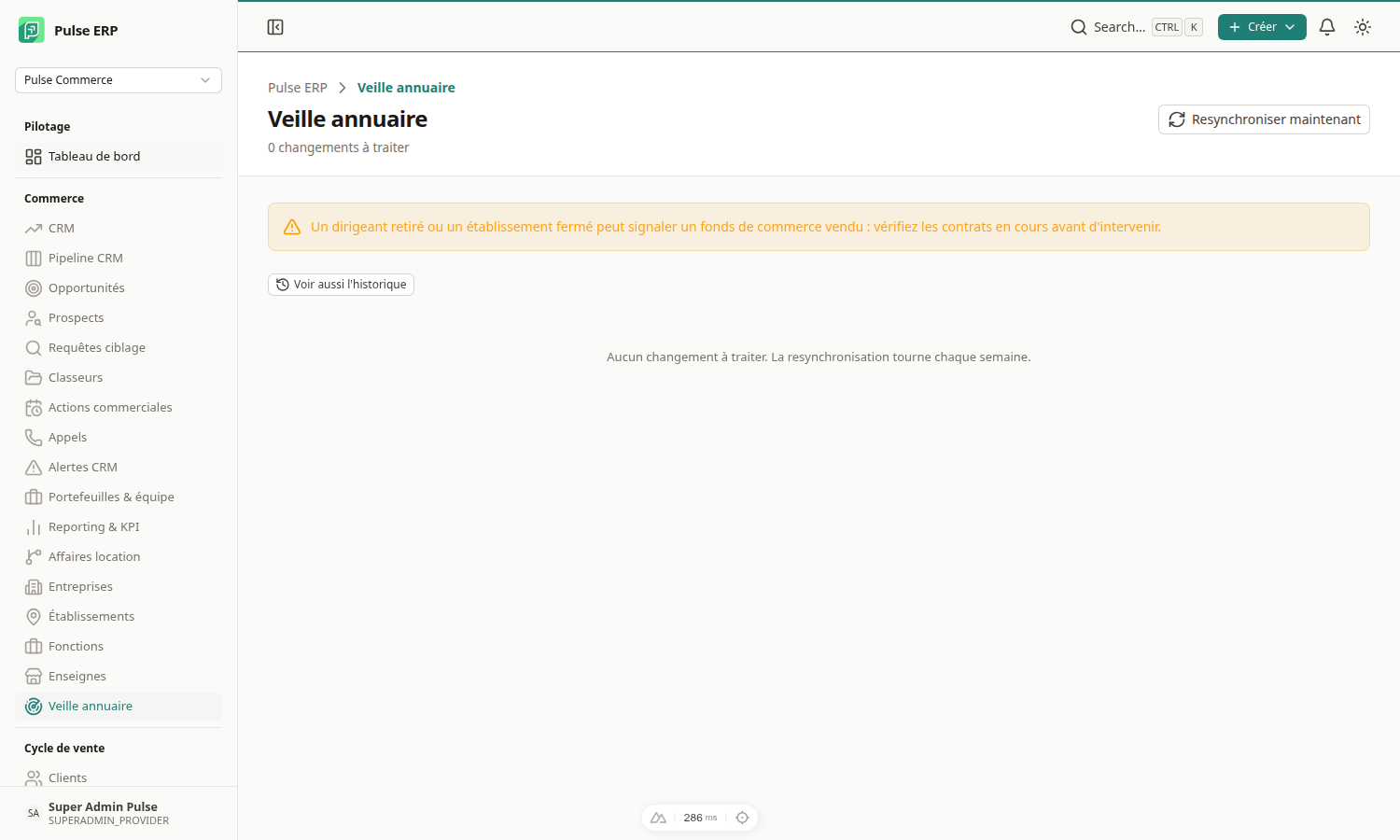Select Veille annuaire in sidebar
Image resolution: width=1400 pixels, height=840 pixels.
[x=119, y=707]
